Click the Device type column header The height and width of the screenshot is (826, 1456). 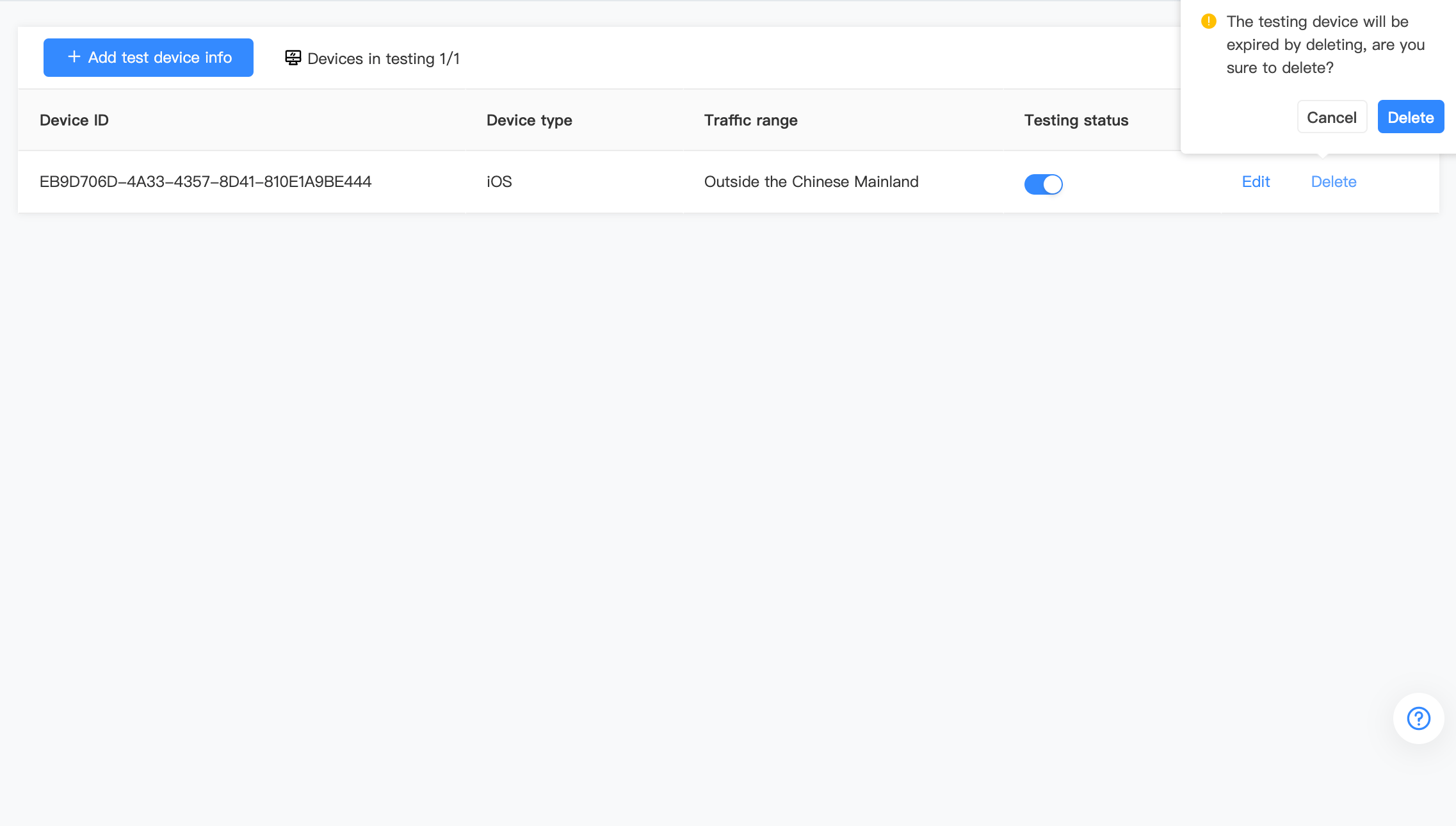529,120
